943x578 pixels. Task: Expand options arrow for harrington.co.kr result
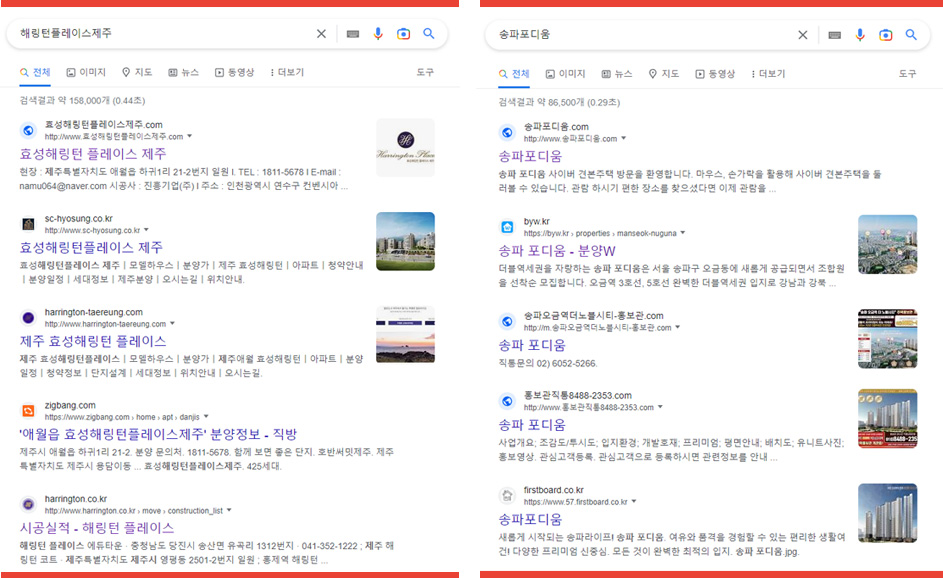(229, 511)
